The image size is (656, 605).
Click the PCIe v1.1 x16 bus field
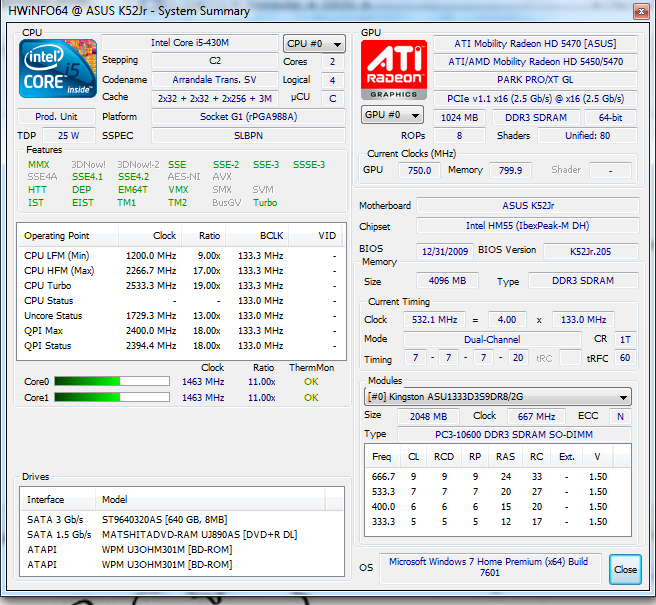click(535, 99)
